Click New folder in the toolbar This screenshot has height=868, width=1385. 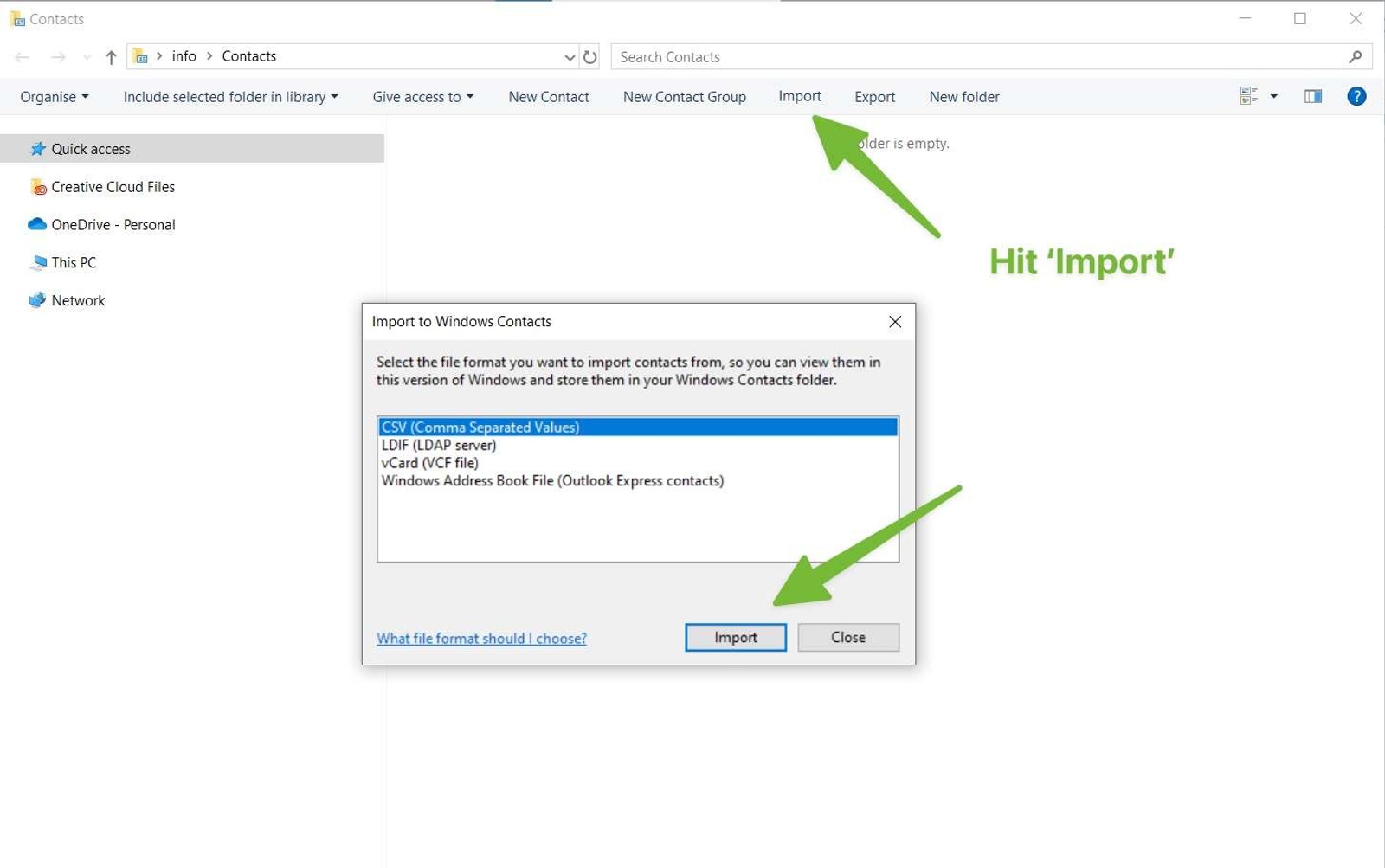tap(964, 97)
